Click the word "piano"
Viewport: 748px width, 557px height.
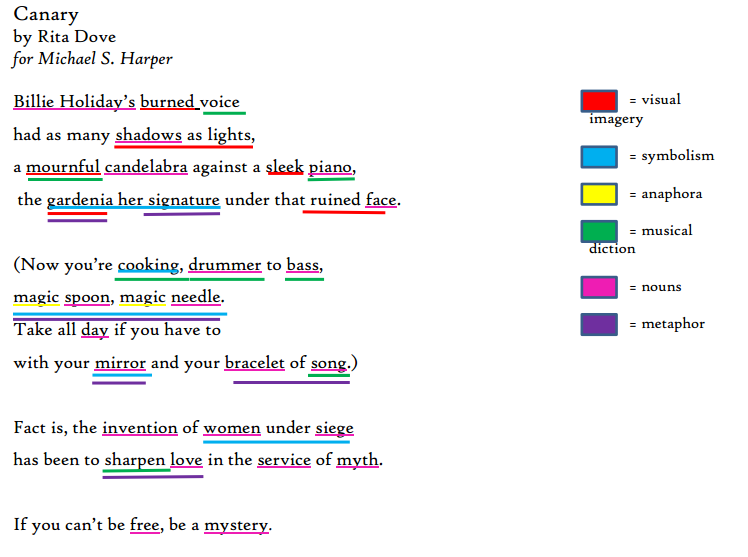click(x=330, y=168)
